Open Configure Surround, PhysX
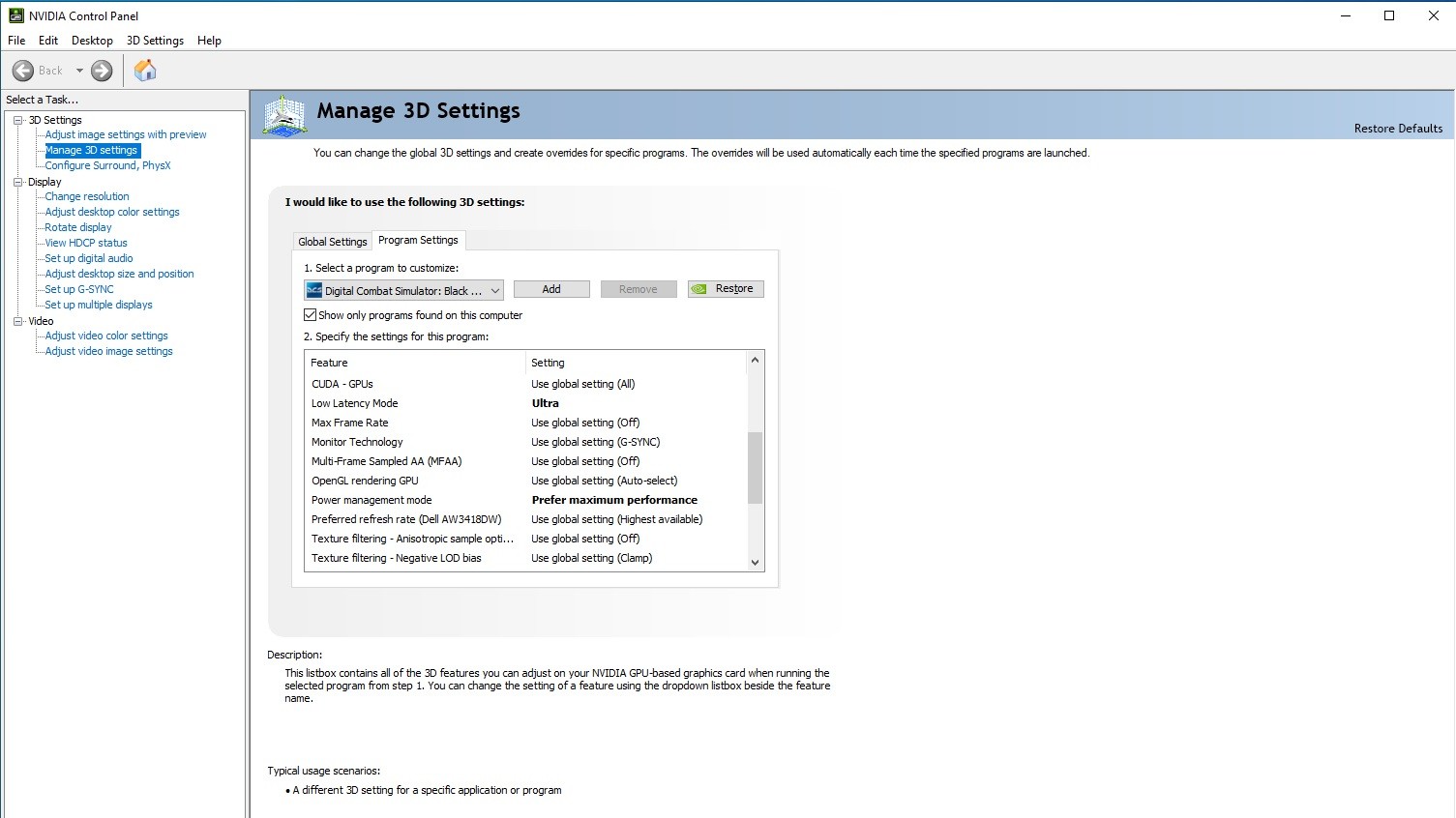The width and height of the screenshot is (1456, 818). pos(107,165)
